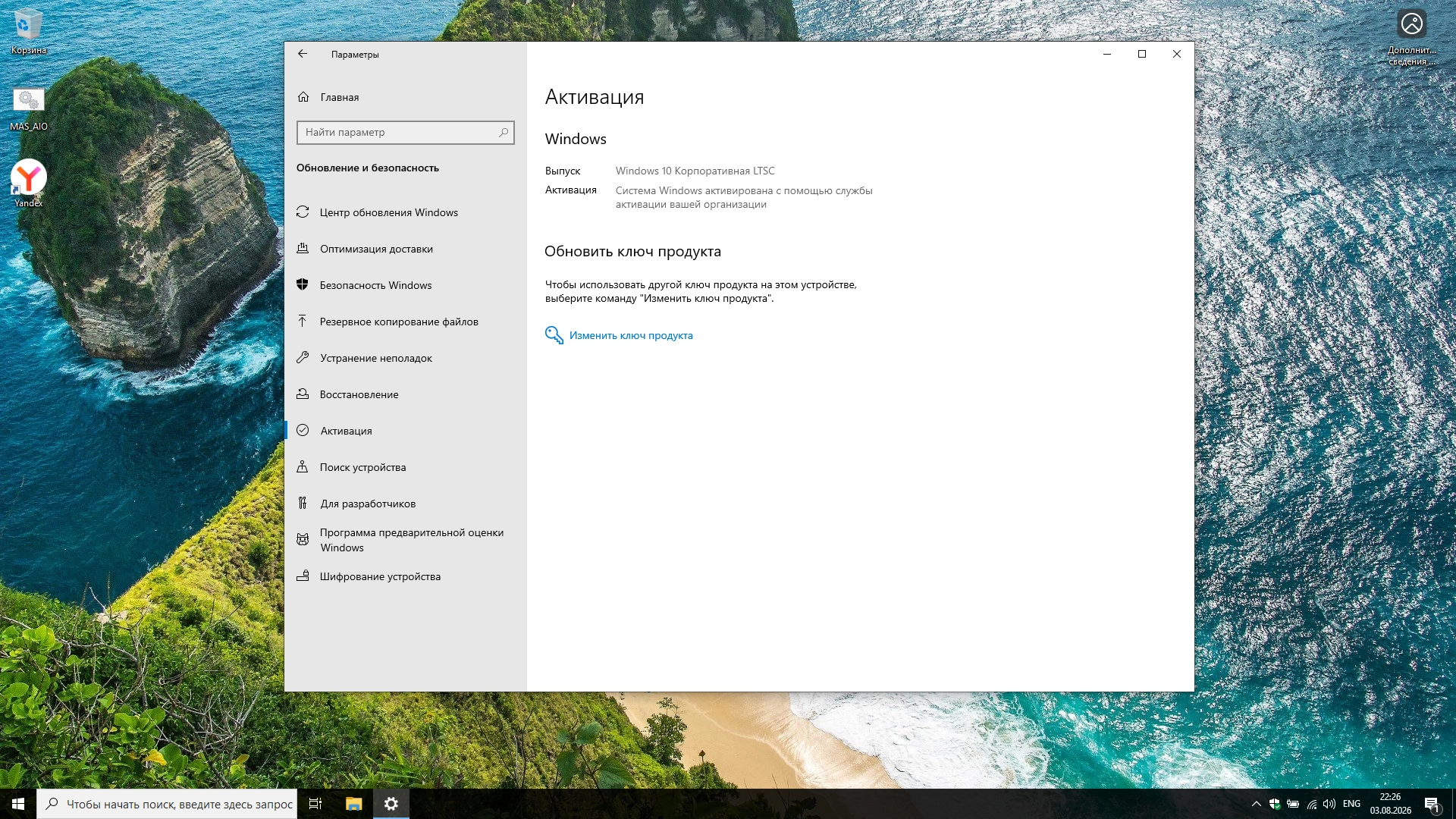1456x819 pixels.
Task: Open File Explorer from the taskbar
Action: pos(353,804)
